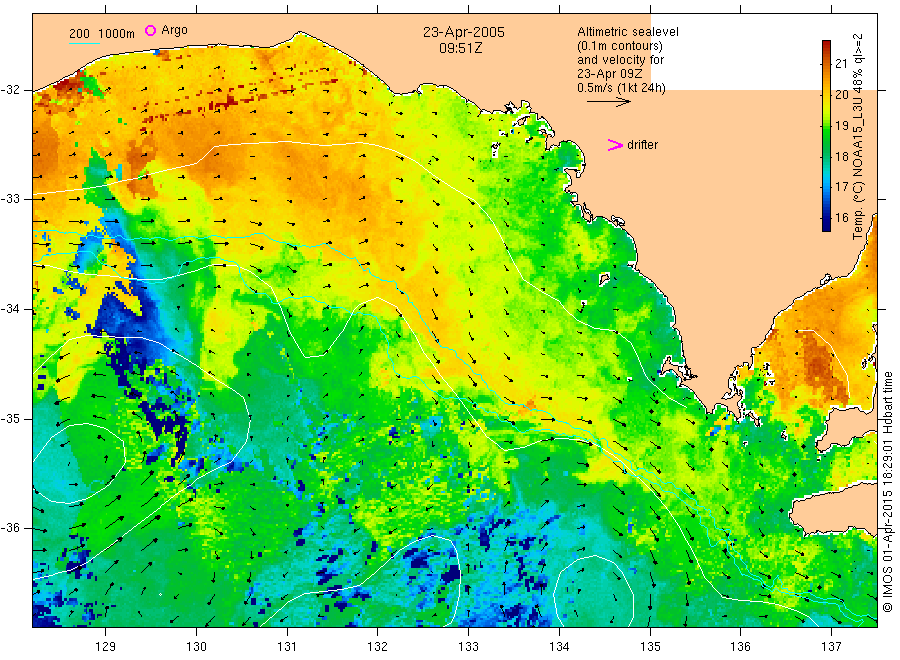Click the magenta Argo circle legend symbol
The image size is (900, 660).
click(150, 30)
